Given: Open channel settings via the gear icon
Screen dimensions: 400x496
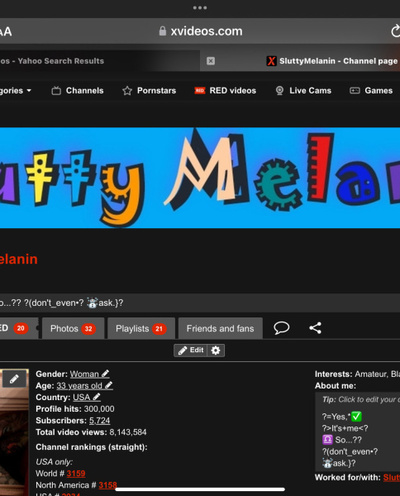Looking at the screenshot, I should tap(216, 350).
